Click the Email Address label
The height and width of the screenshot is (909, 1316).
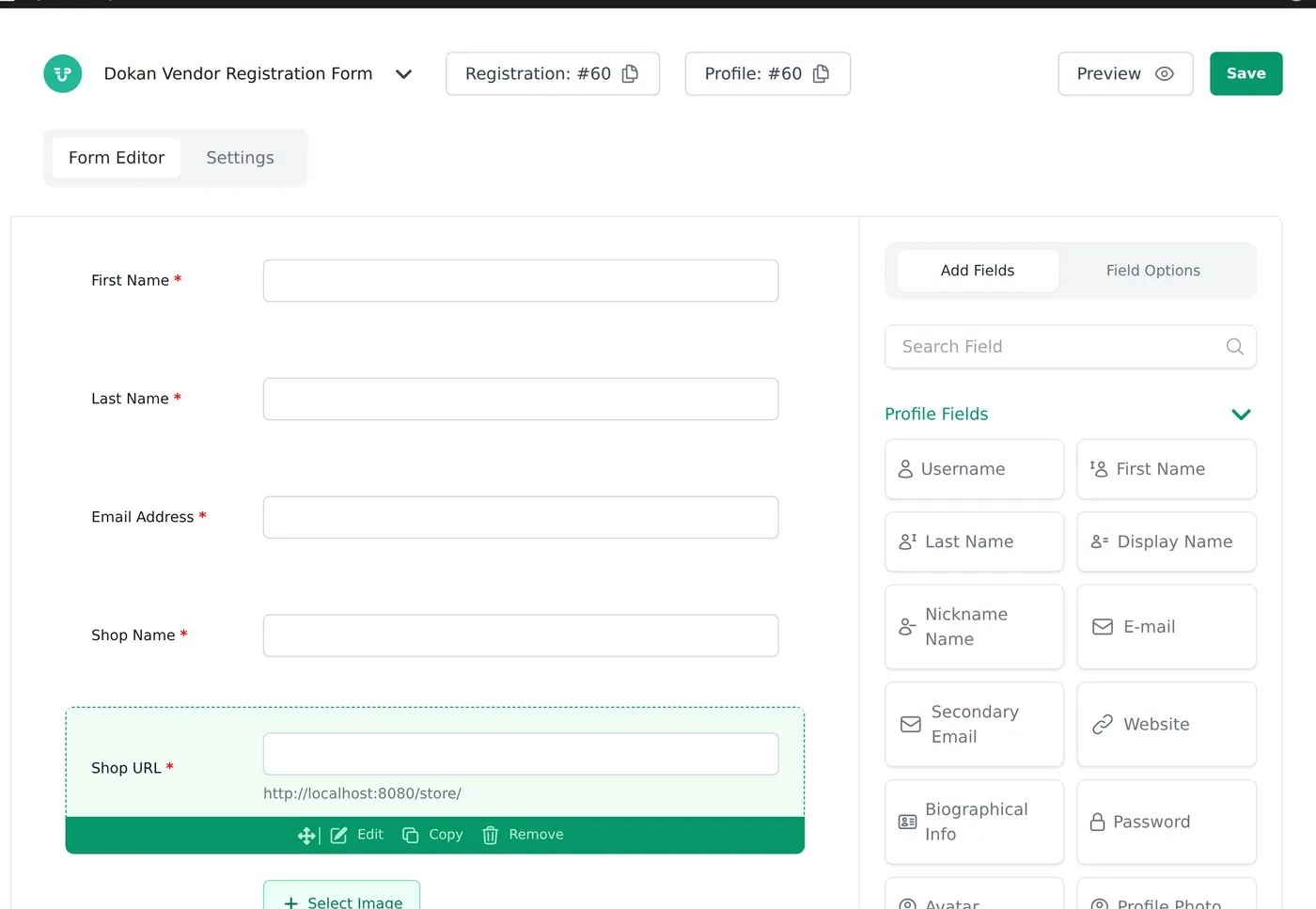pos(143,517)
